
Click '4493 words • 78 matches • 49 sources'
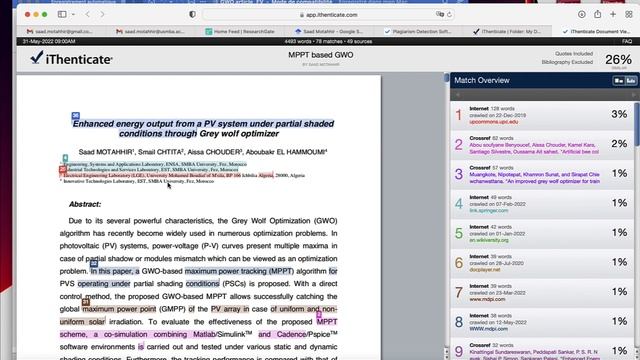pos(328,41)
